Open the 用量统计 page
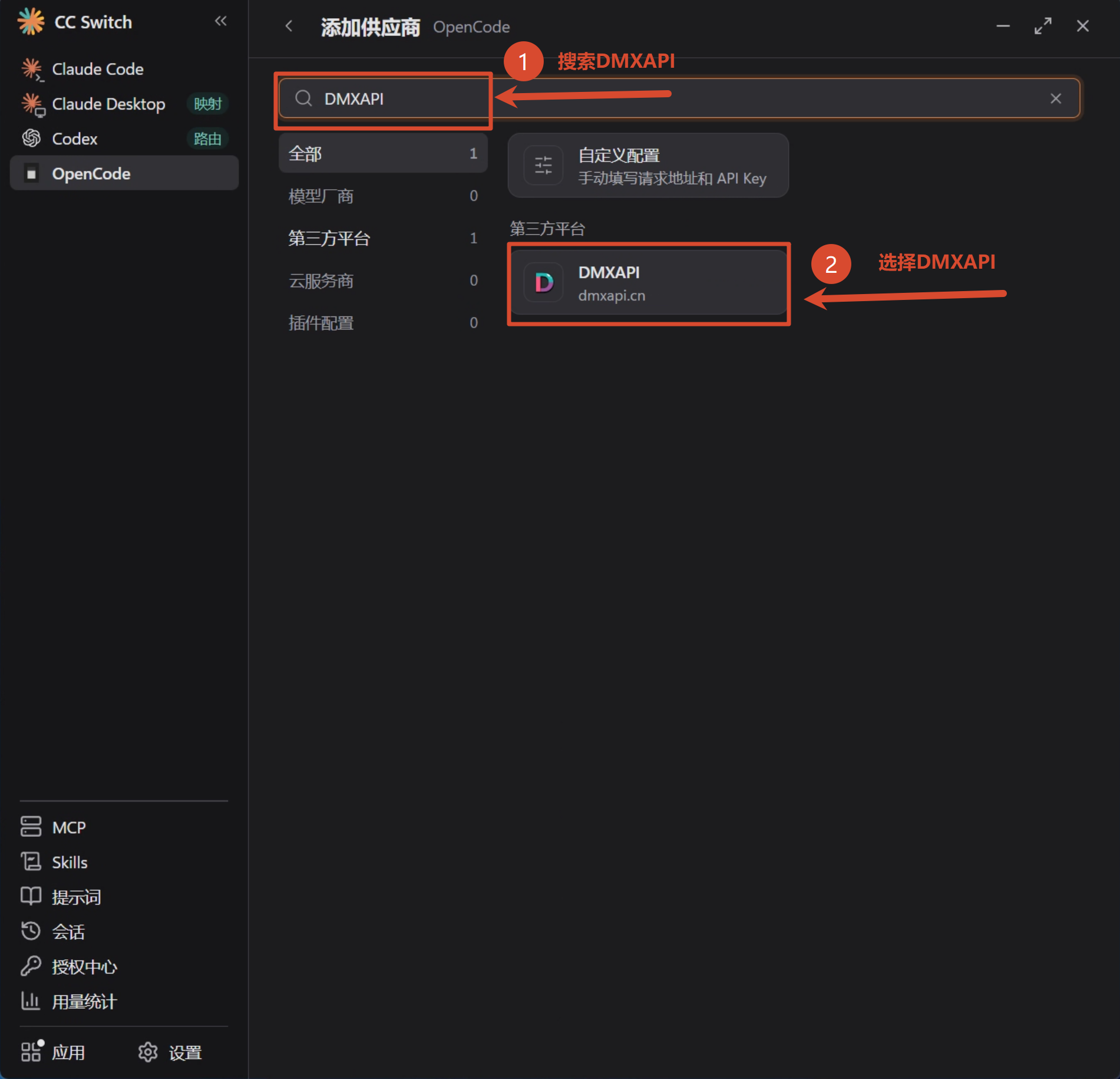Screen dimensions: 1120x1079 [124, 1001]
